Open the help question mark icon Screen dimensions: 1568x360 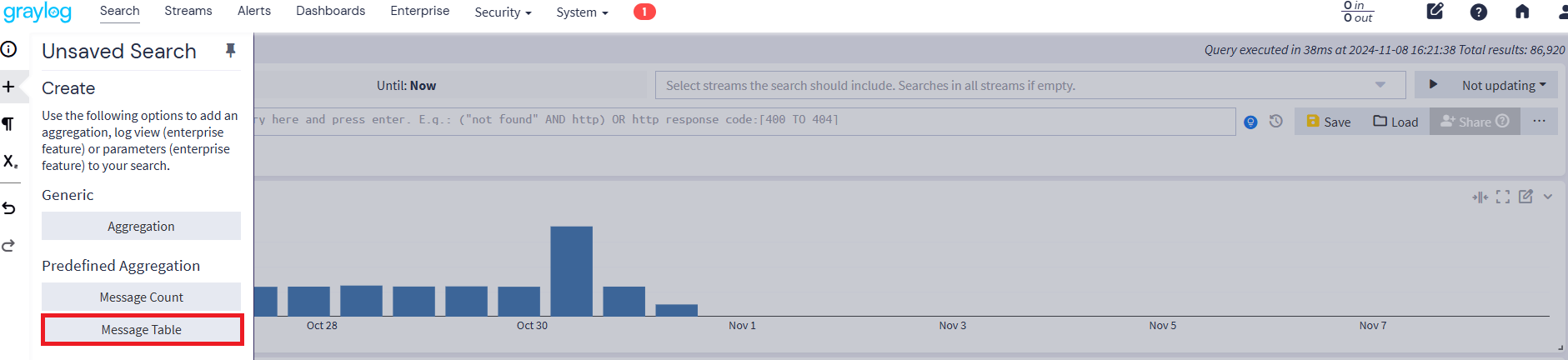pyautogui.click(x=1478, y=12)
